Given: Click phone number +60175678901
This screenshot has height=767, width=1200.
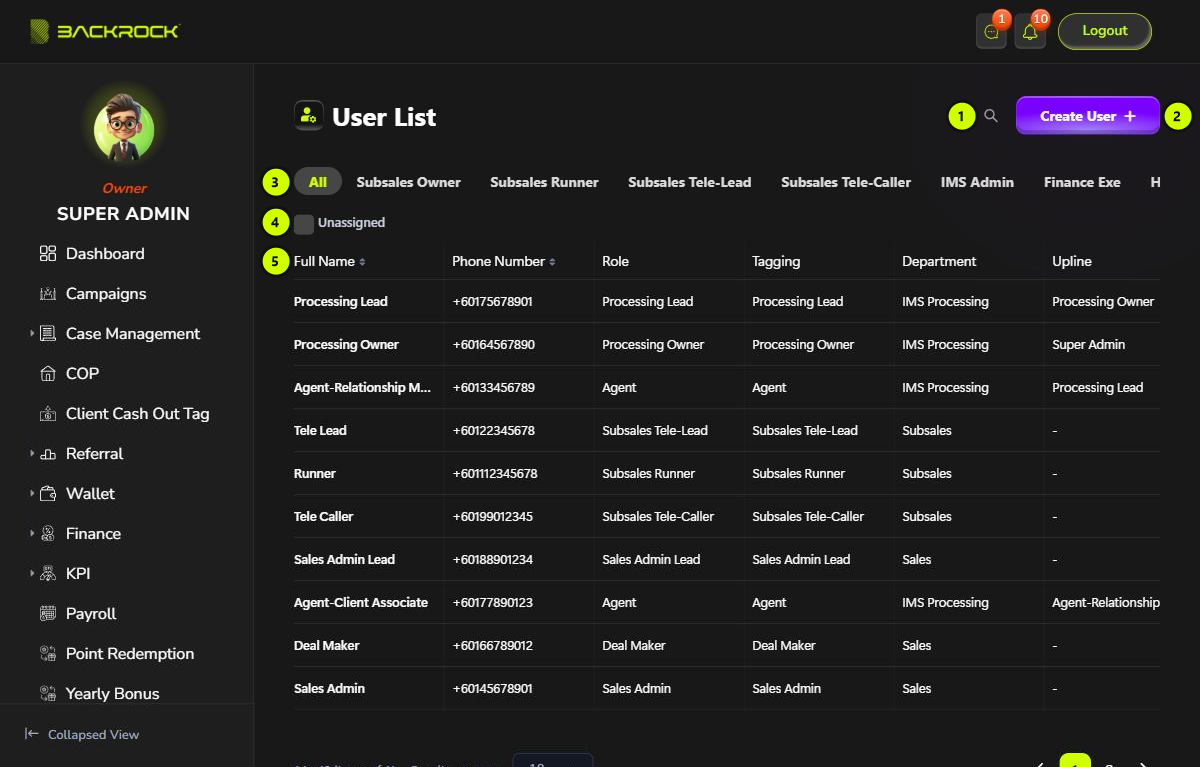Looking at the screenshot, I should point(492,302).
